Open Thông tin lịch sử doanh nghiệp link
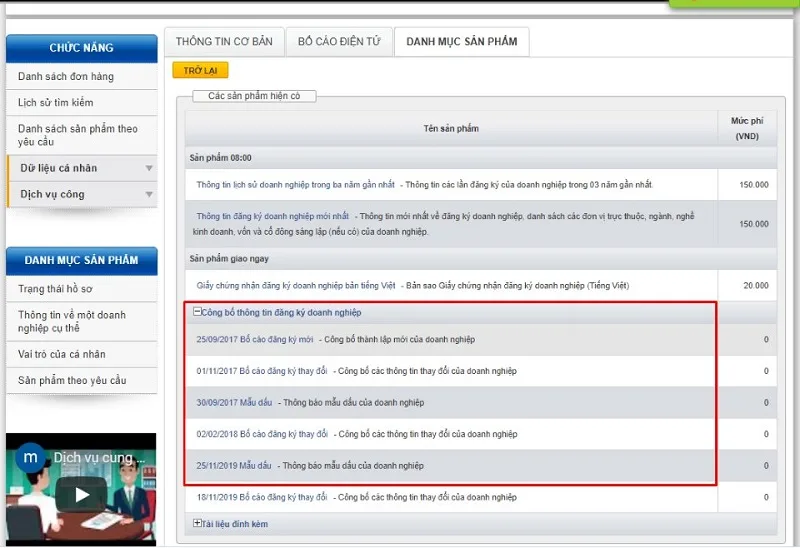The image size is (800, 548). pos(295,185)
